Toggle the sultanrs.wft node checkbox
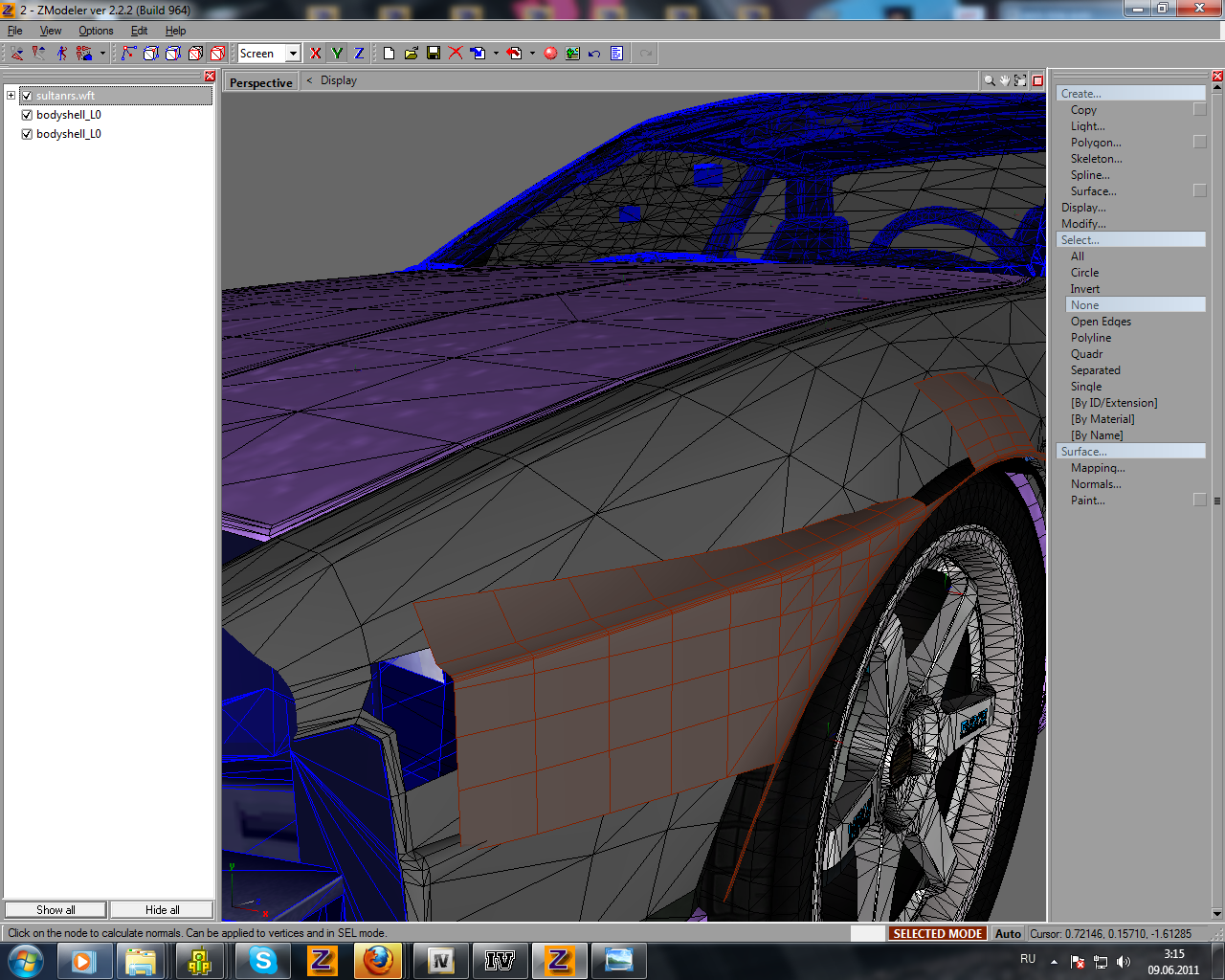 (x=27, y=96)
